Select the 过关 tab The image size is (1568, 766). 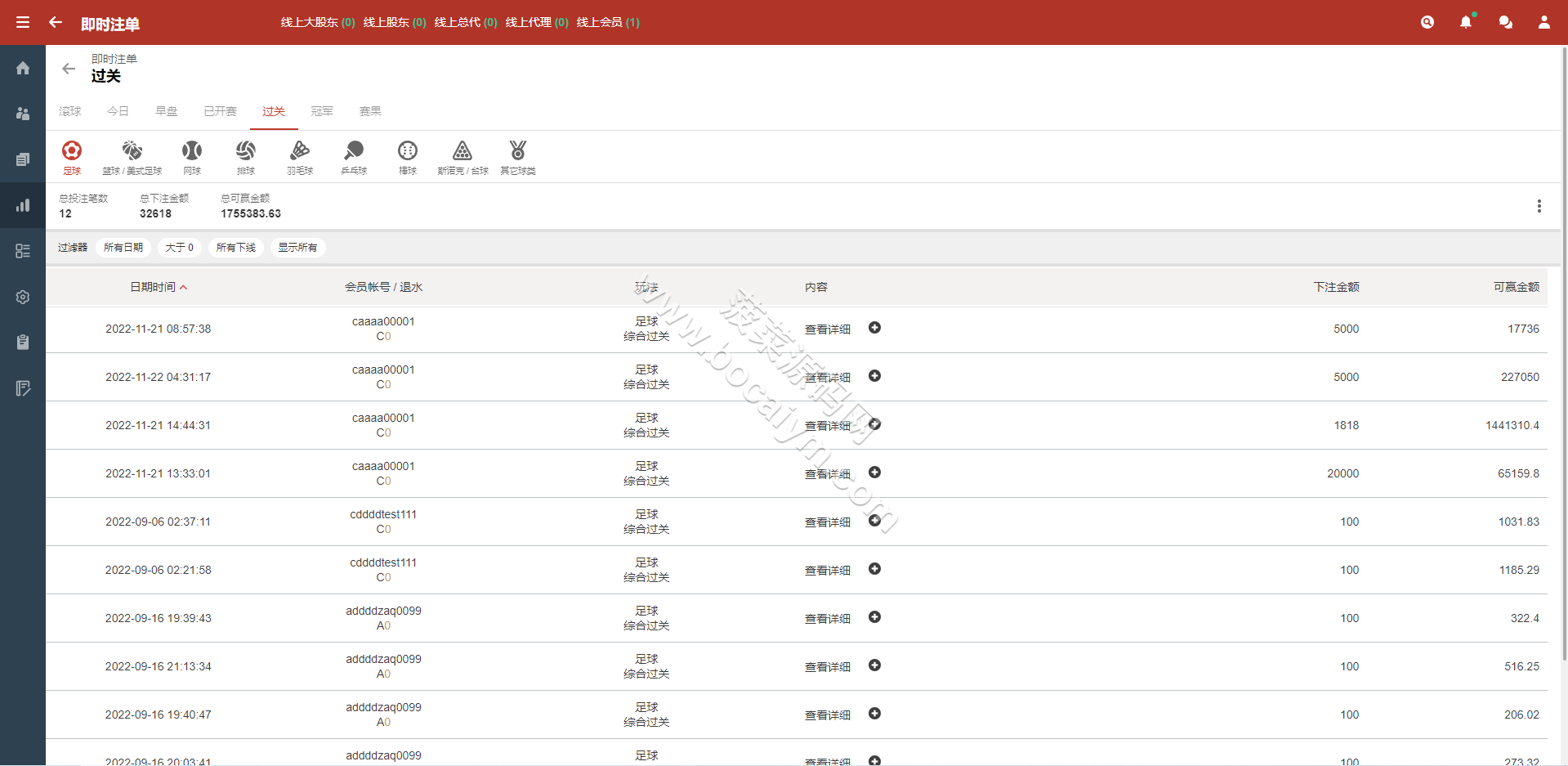pyautogui.click(x=274, y=111)
